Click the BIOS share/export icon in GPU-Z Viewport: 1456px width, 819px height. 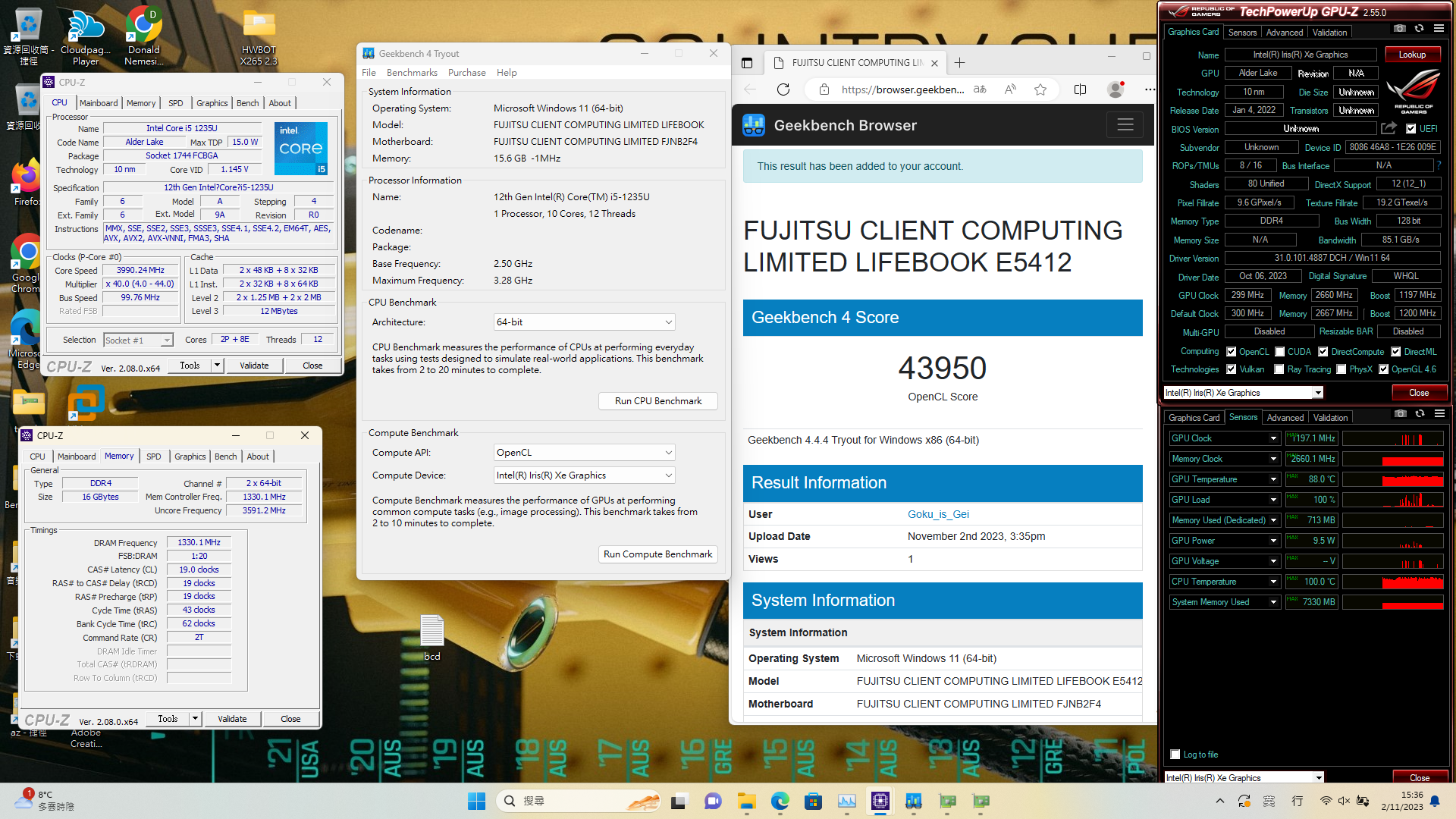coord(1389,128)
